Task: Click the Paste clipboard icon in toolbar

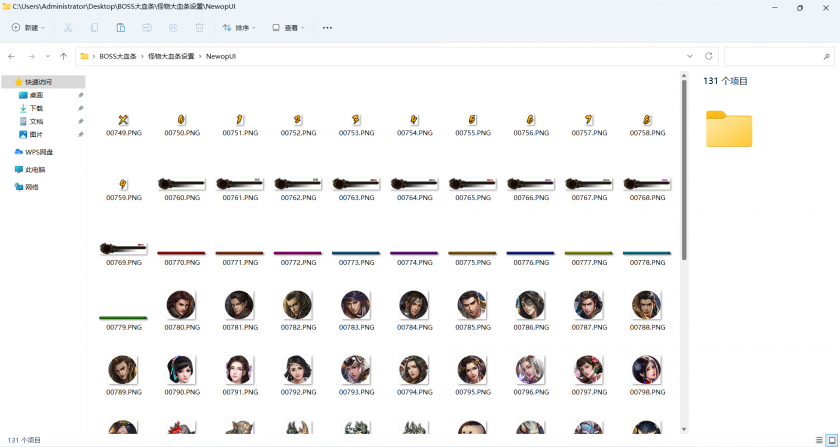Action: click(x=121, y=28)
